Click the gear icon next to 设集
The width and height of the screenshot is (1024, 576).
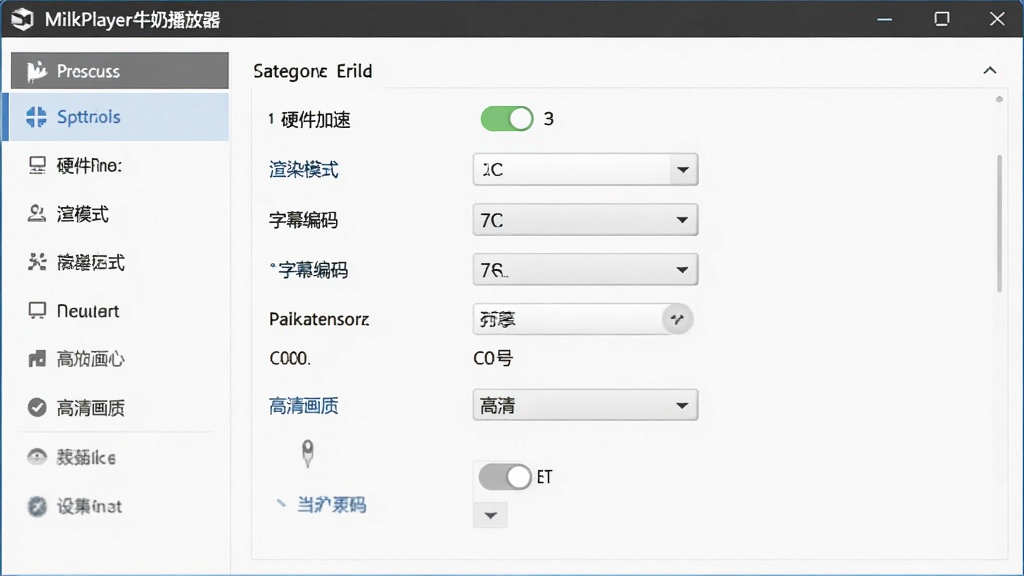click(37, 506)
